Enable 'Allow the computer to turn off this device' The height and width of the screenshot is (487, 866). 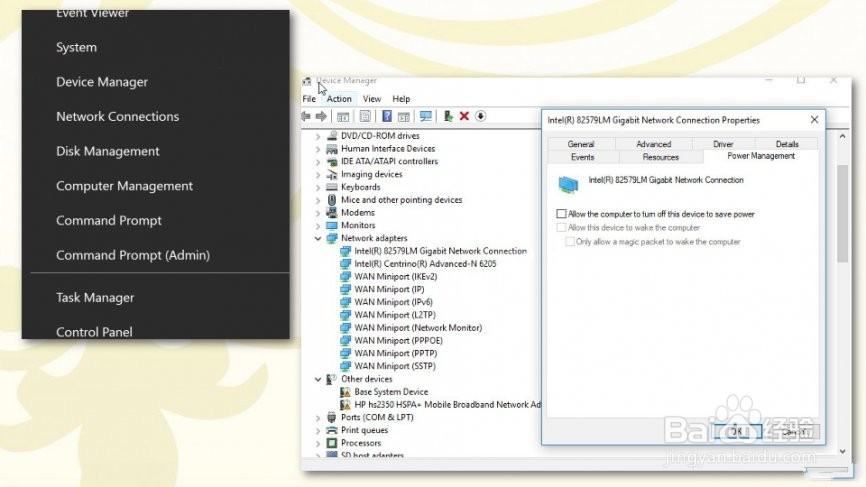pyautogui.click(x=562, y=214)
